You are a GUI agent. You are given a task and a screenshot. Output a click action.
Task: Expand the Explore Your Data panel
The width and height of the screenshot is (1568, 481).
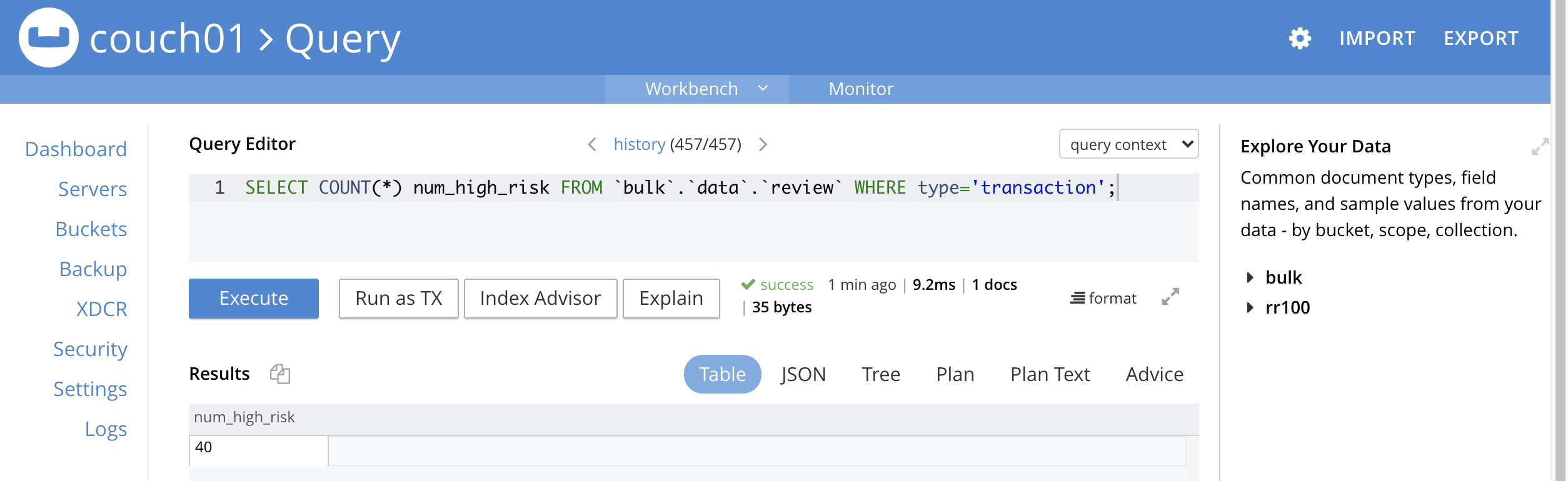click(x=1539, y=147)
